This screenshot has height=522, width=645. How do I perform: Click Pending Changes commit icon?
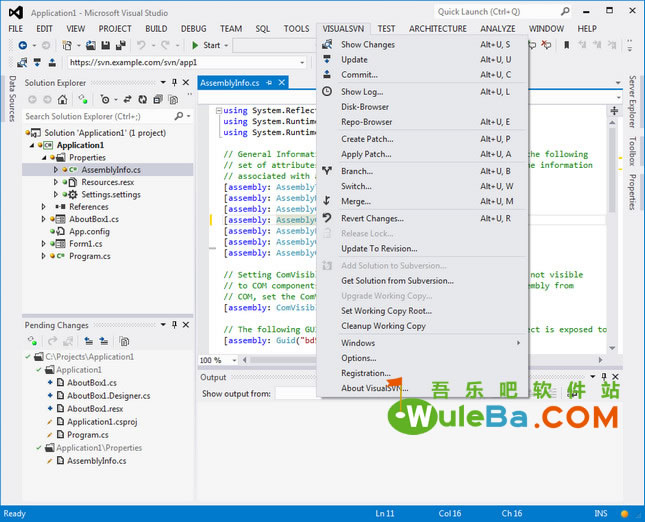[x=104, y=341]
